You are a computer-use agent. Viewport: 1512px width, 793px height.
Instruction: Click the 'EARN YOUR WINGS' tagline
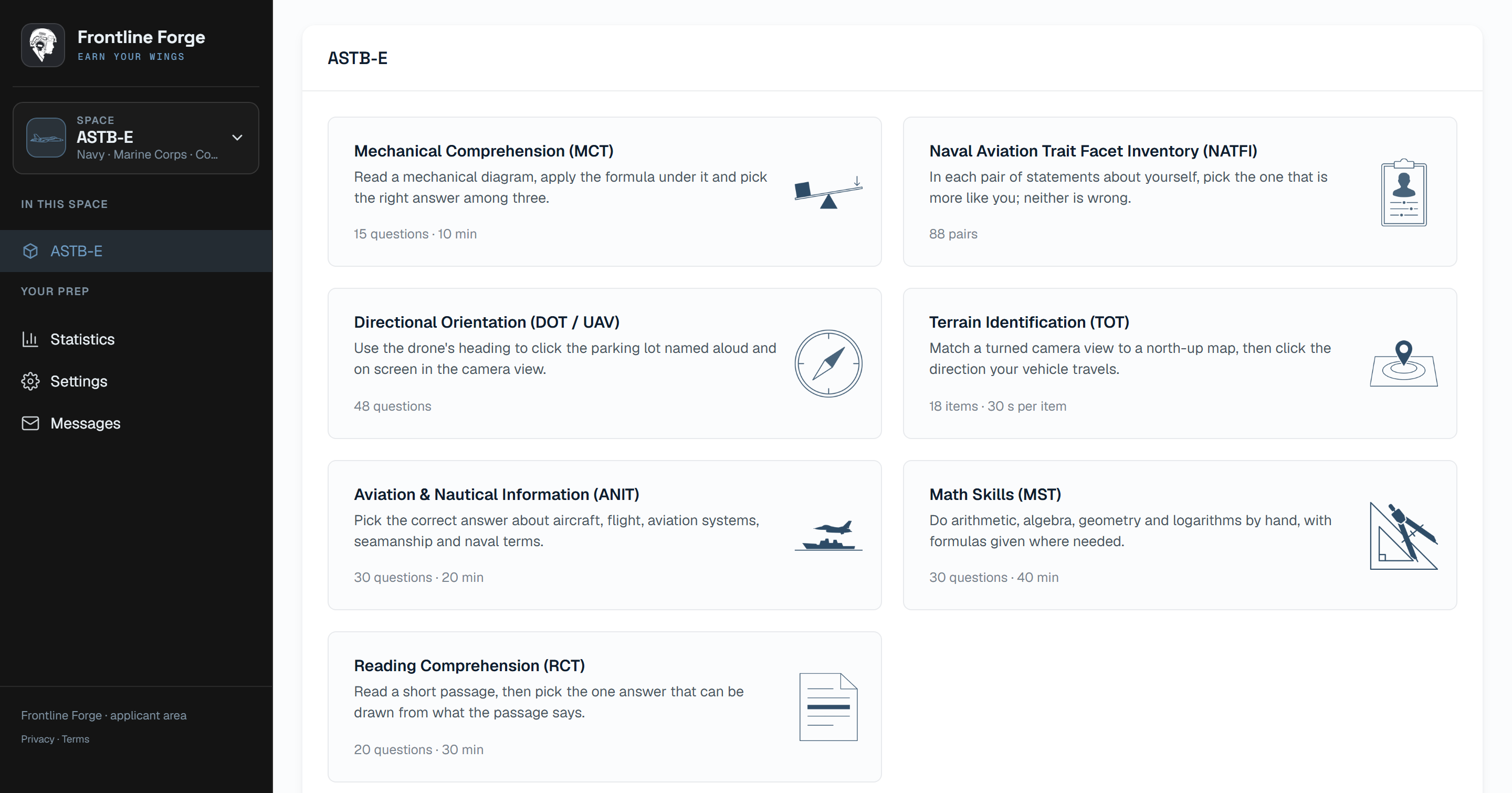(131, 57)
